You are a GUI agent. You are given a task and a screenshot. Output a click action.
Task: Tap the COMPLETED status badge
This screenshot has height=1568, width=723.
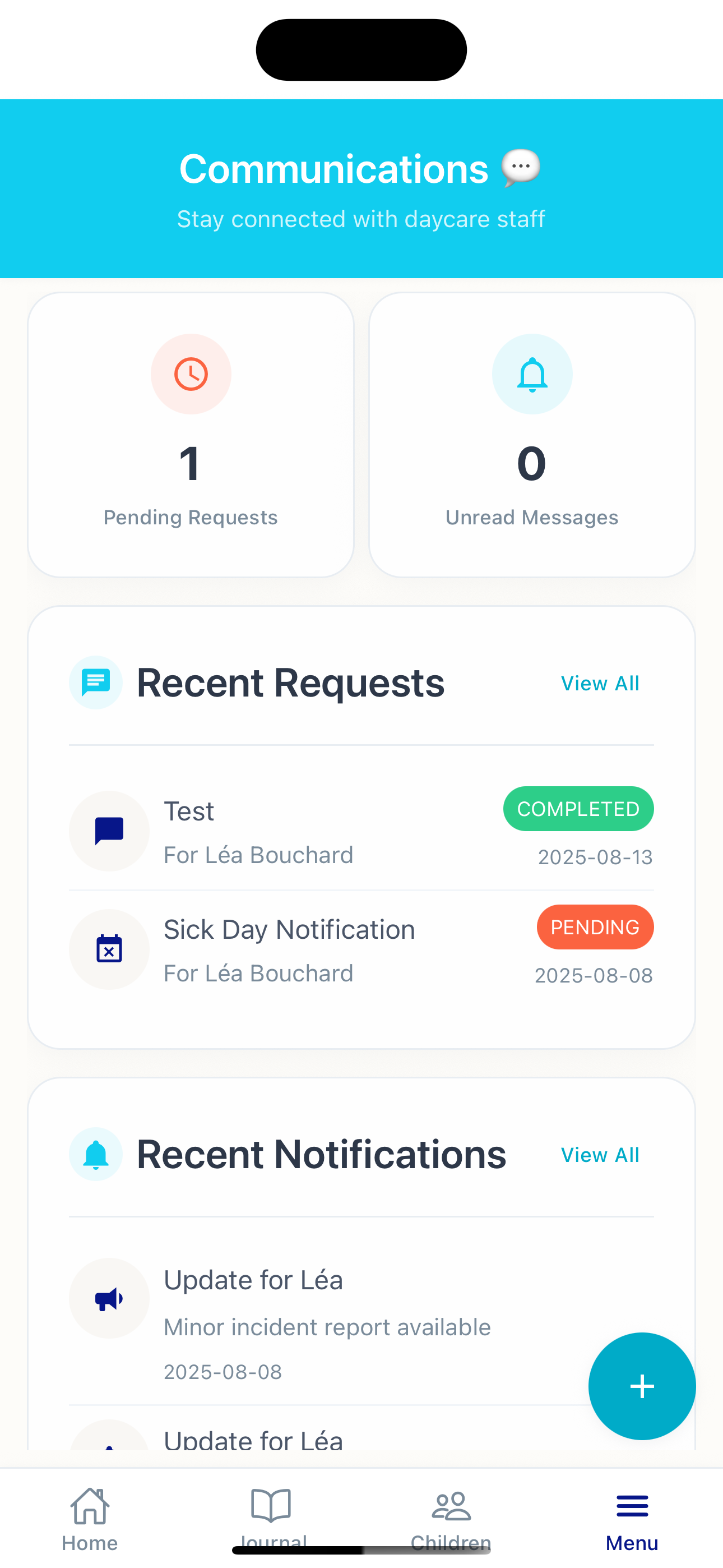point(577,808)
